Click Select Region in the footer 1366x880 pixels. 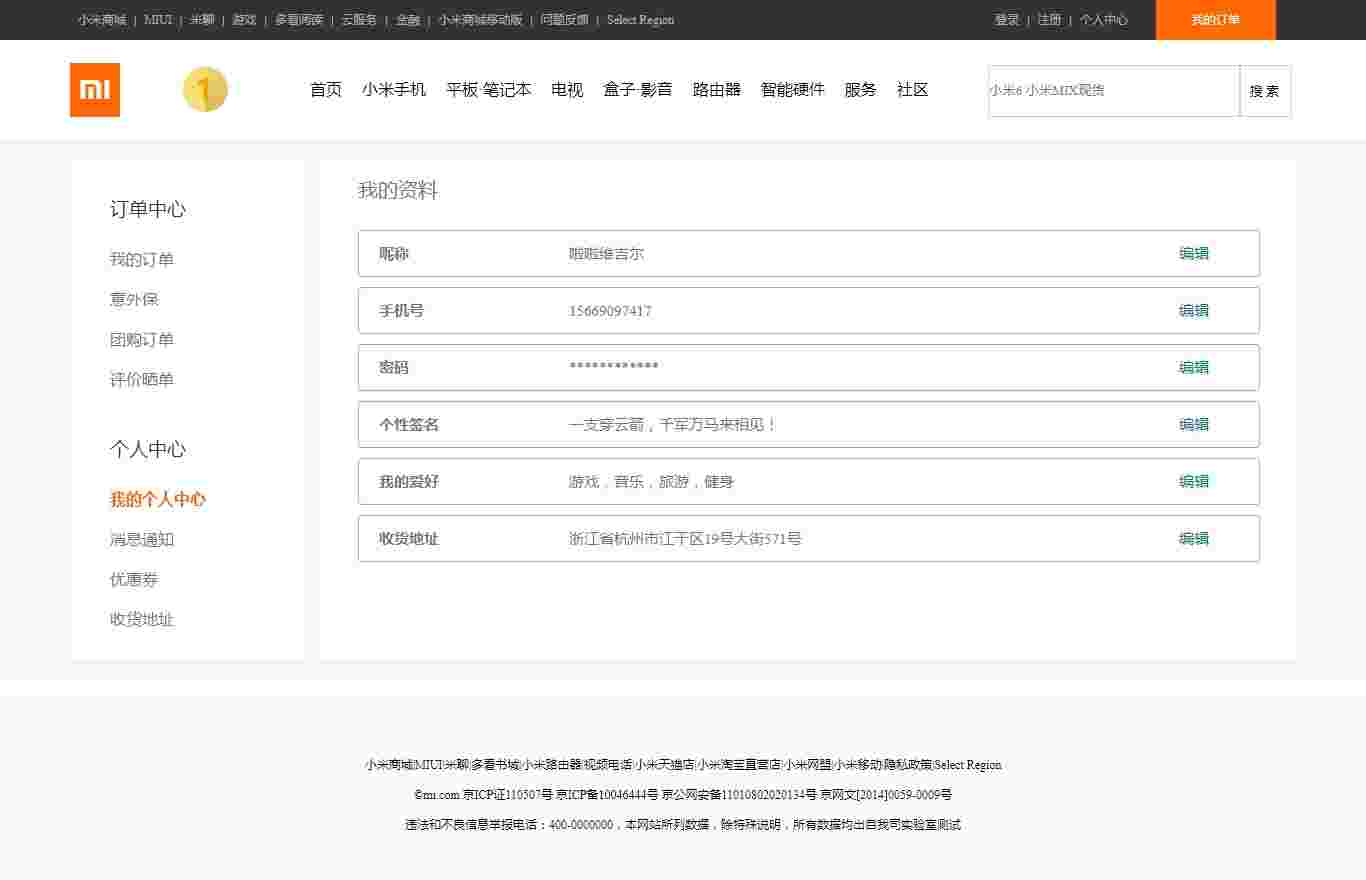click(x=968, y=765)
